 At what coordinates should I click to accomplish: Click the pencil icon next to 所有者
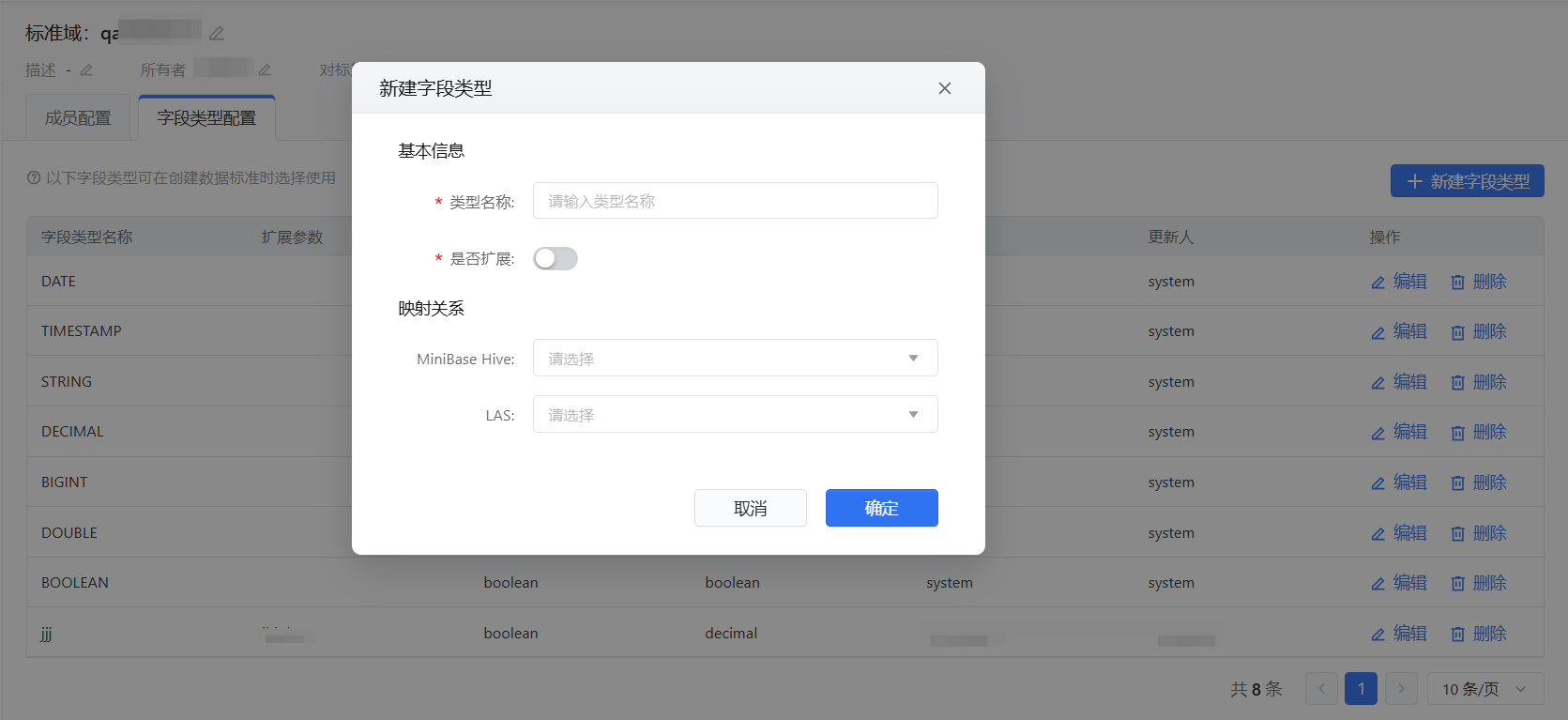click(x=265, y=70)
